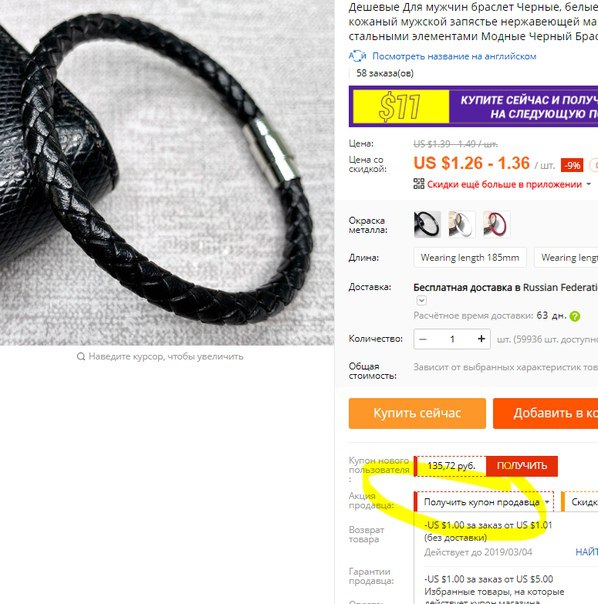Decrease quantity with the minus button
The width and height of the screenshot is (598, 604).
(x=423, y=339)
